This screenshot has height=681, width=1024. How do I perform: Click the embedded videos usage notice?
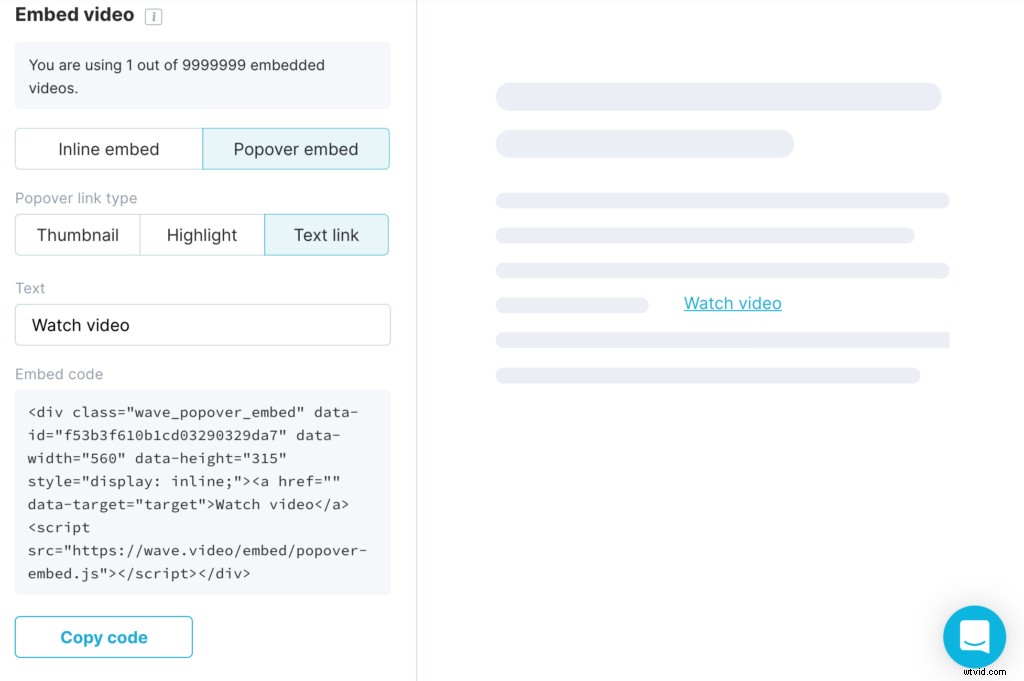point(202,75)
